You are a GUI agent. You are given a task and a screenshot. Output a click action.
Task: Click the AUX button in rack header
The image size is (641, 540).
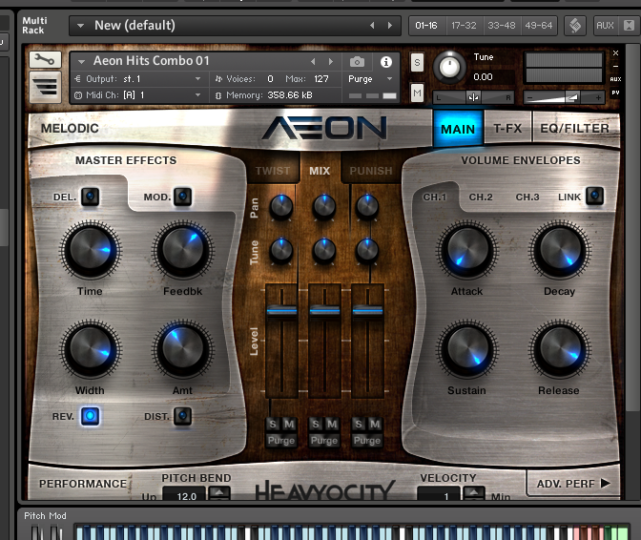click(x=604, y=25)
